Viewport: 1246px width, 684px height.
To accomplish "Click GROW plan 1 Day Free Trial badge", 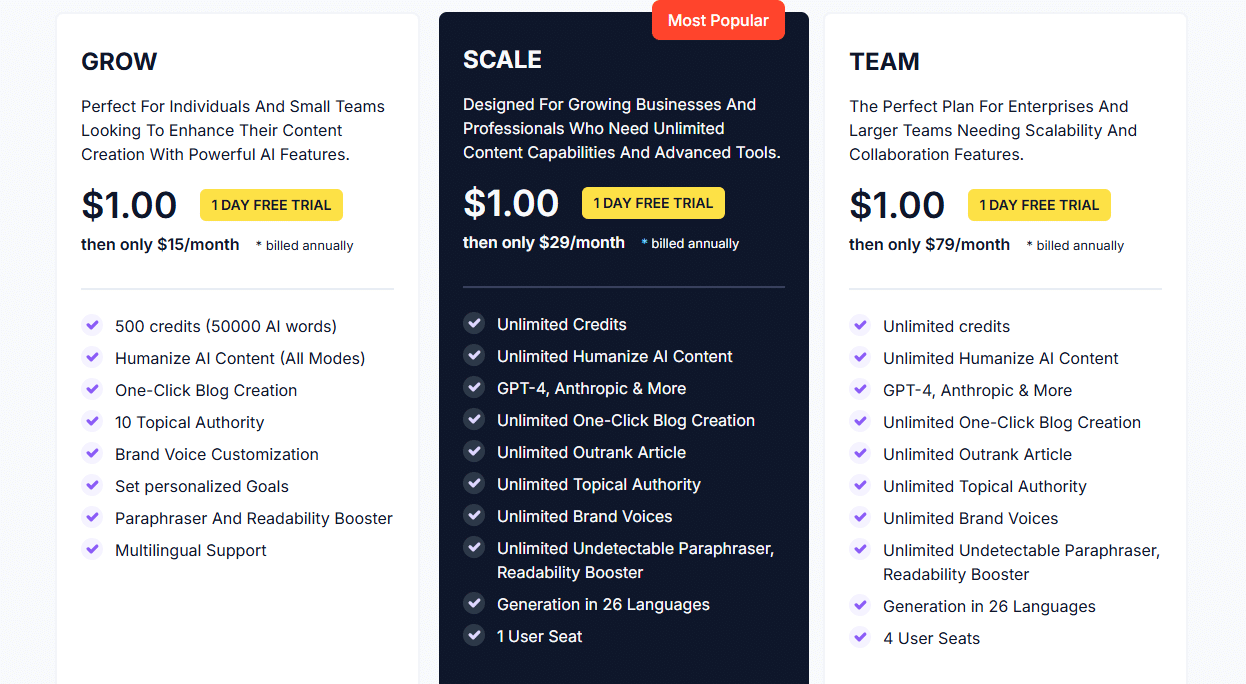I will coord(271,205).
